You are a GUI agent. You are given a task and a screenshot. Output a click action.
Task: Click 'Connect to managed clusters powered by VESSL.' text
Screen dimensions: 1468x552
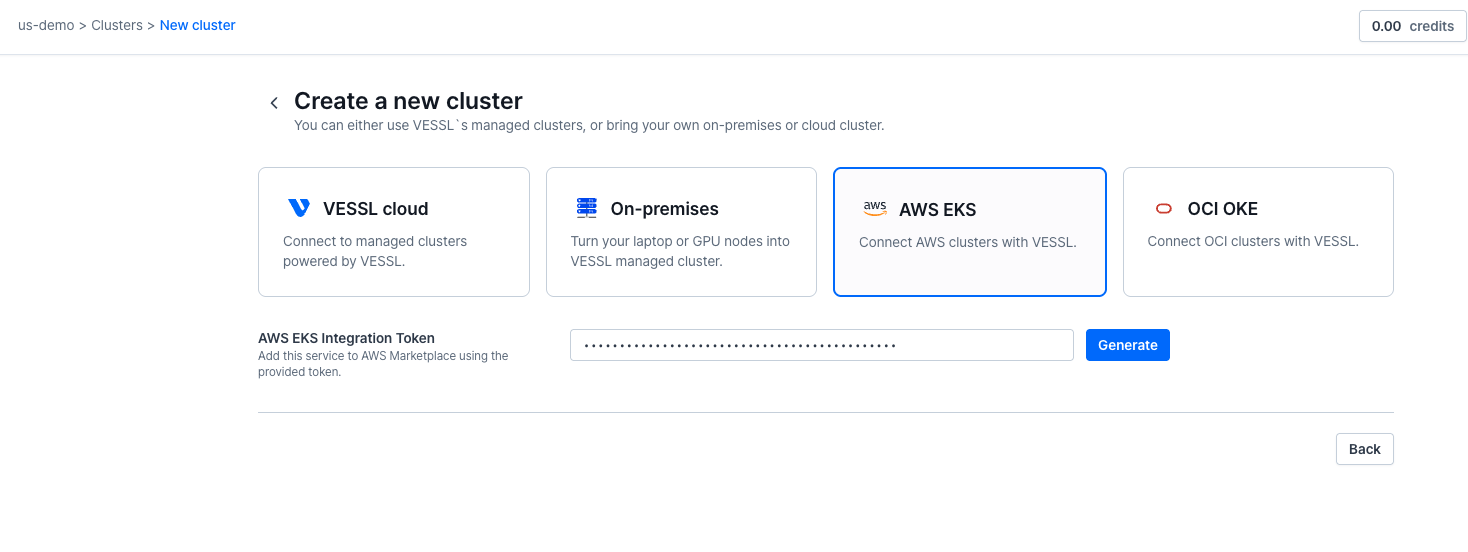pos(375,251)
